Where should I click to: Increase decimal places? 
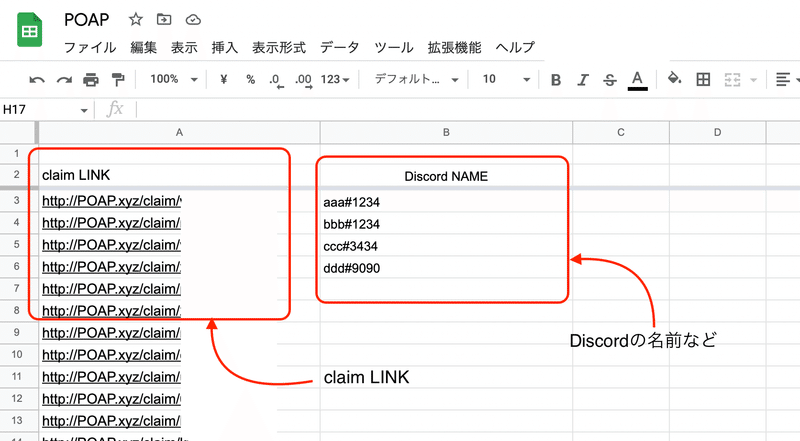[x=303, y=80]
